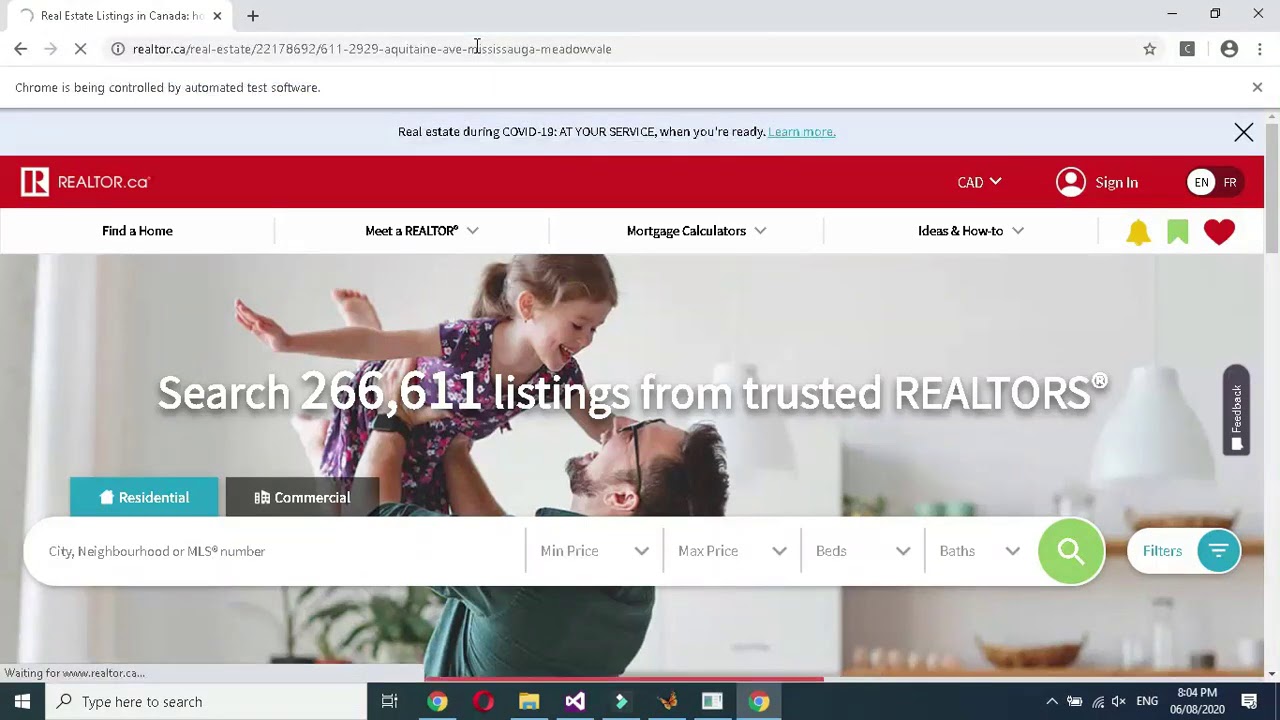Screen dimensions: 1280x720
Task: Click the muted volume tray icon
Action: [1119, 702]
